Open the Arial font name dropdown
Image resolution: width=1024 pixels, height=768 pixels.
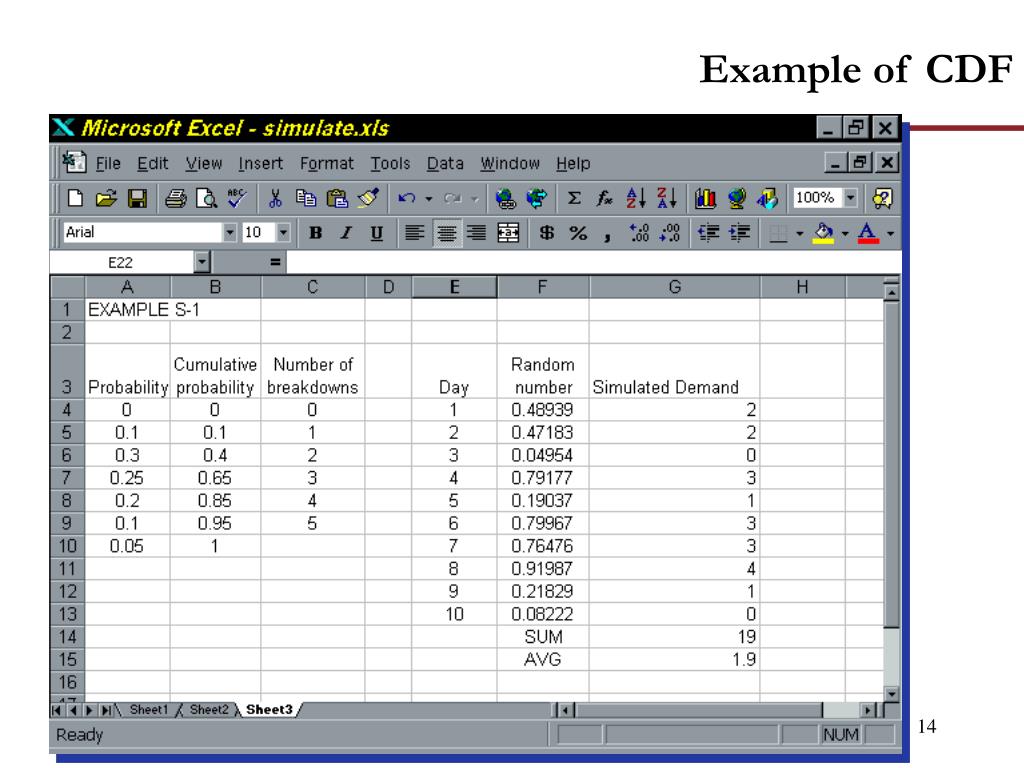tap(232, 233)
